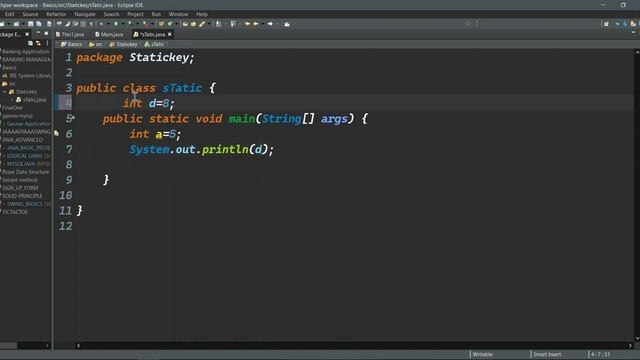Click the Basics breadcrumb item
640x360 pixels.
71,44
